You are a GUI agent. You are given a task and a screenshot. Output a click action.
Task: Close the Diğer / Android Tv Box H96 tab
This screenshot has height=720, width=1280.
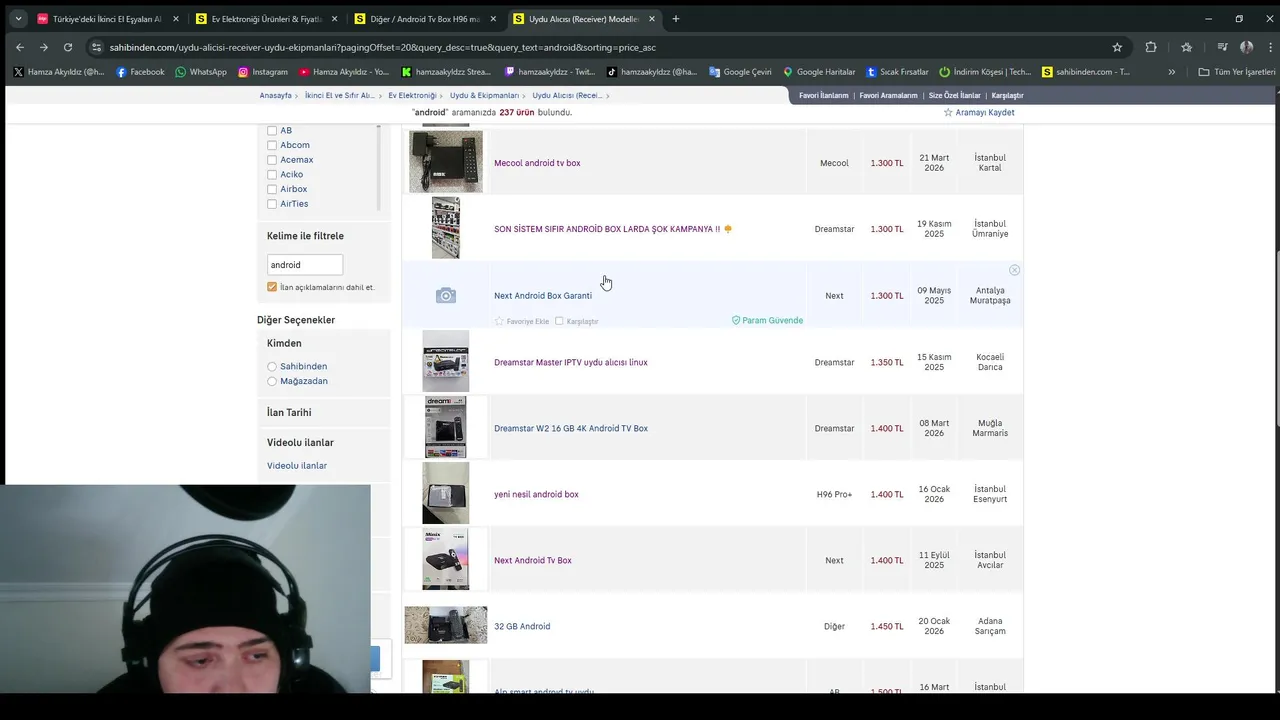click(x=493, y=19)
